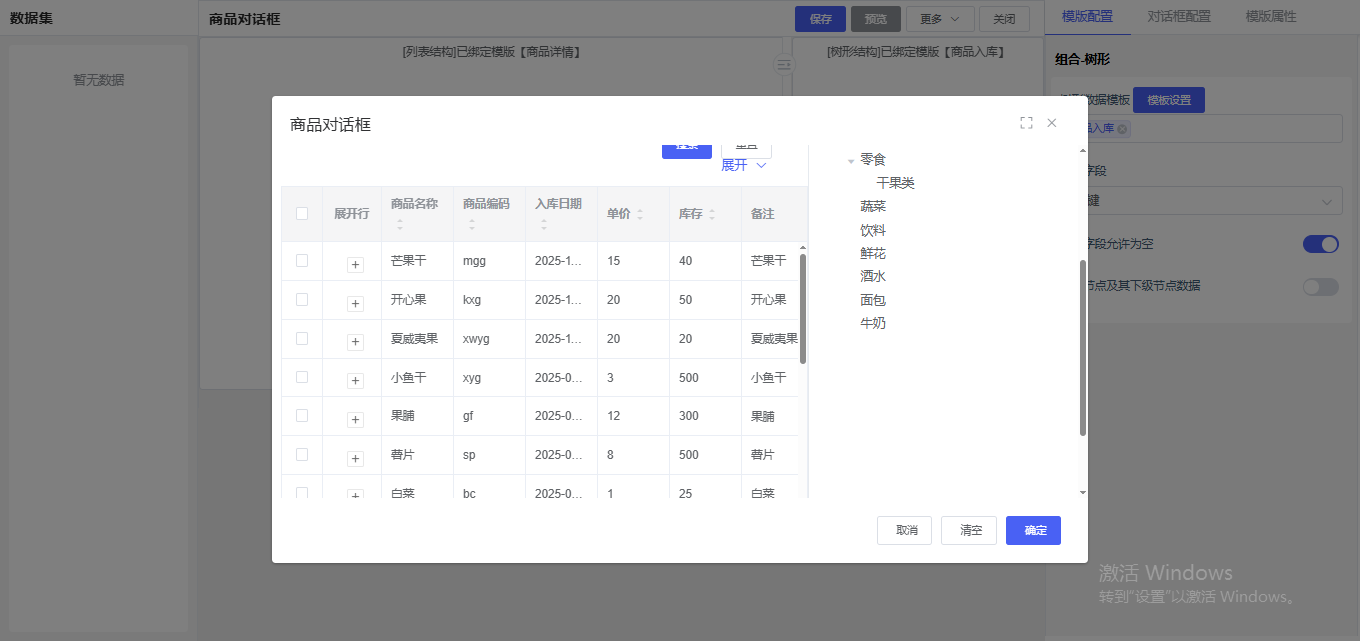Select the 干果类 tree item
The width and height of the screenshot is (1360, 641).
[x=895, y=183]
